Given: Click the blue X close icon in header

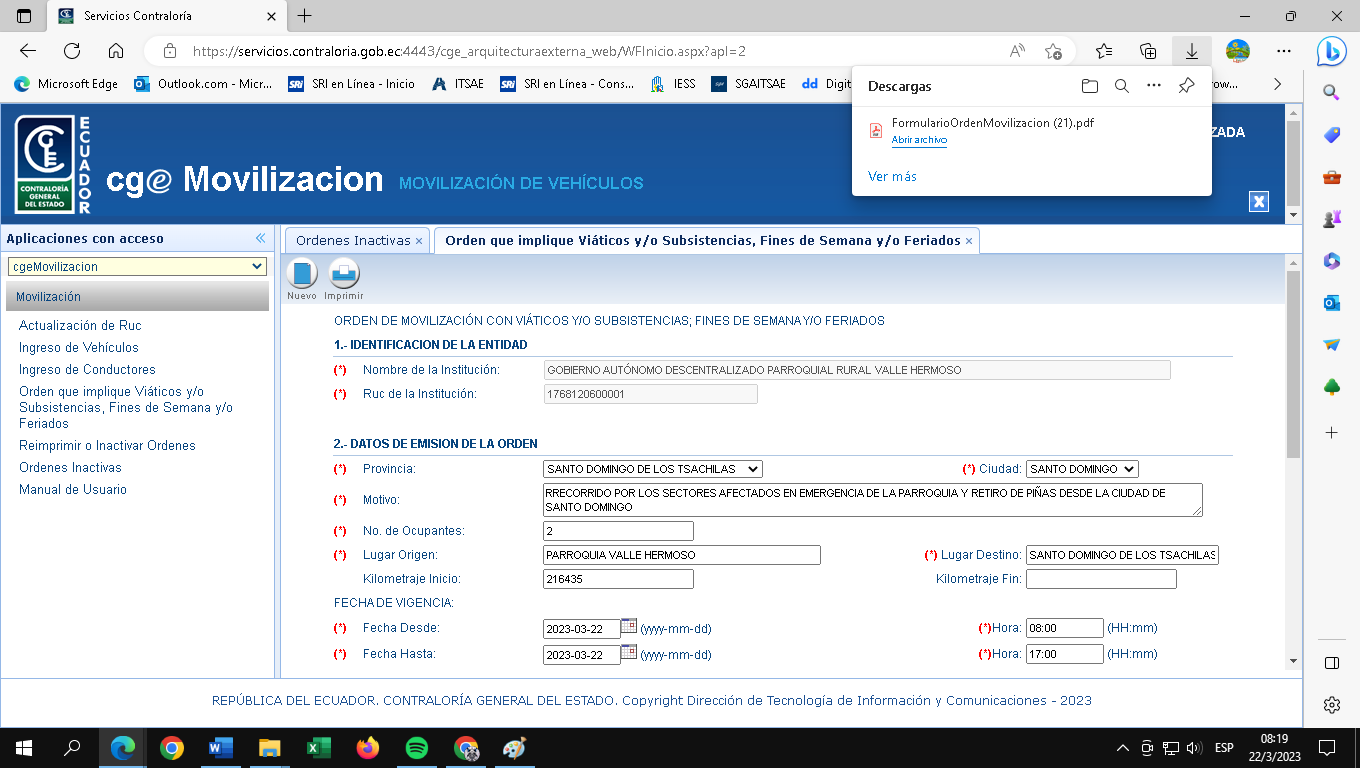Looking at the screenshot, I should pyautogui.click(x=1259, y=201).
